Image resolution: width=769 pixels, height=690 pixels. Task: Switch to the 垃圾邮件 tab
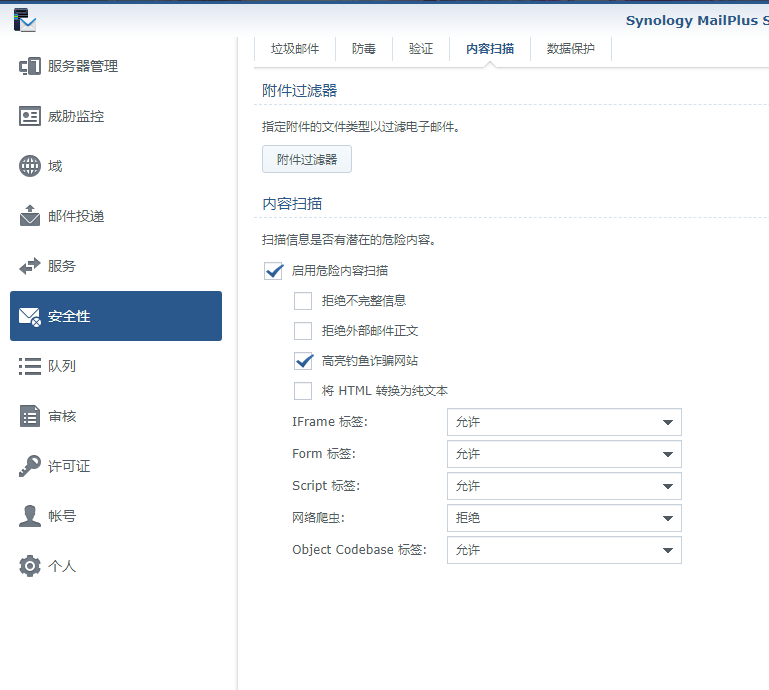[295, 49]
